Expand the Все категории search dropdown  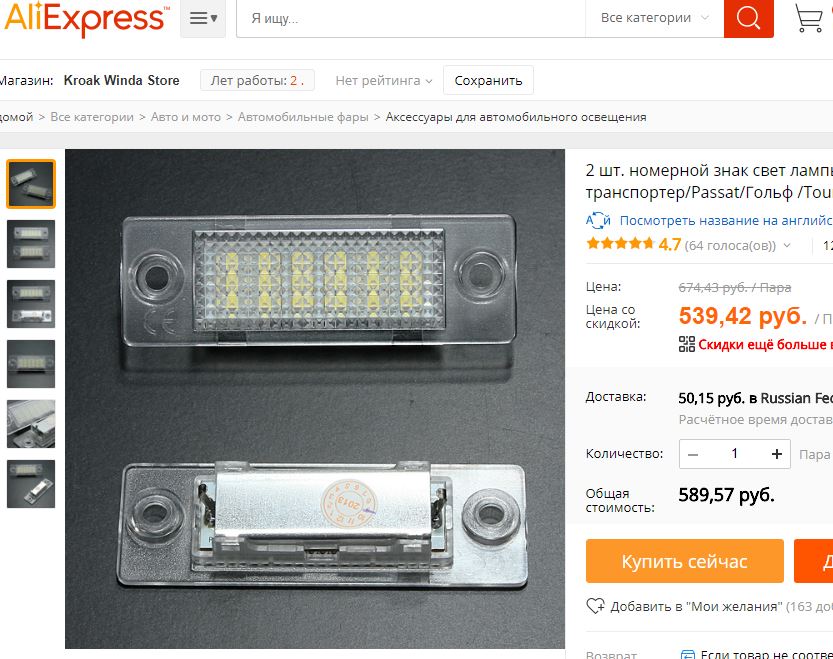click(654, 18)
